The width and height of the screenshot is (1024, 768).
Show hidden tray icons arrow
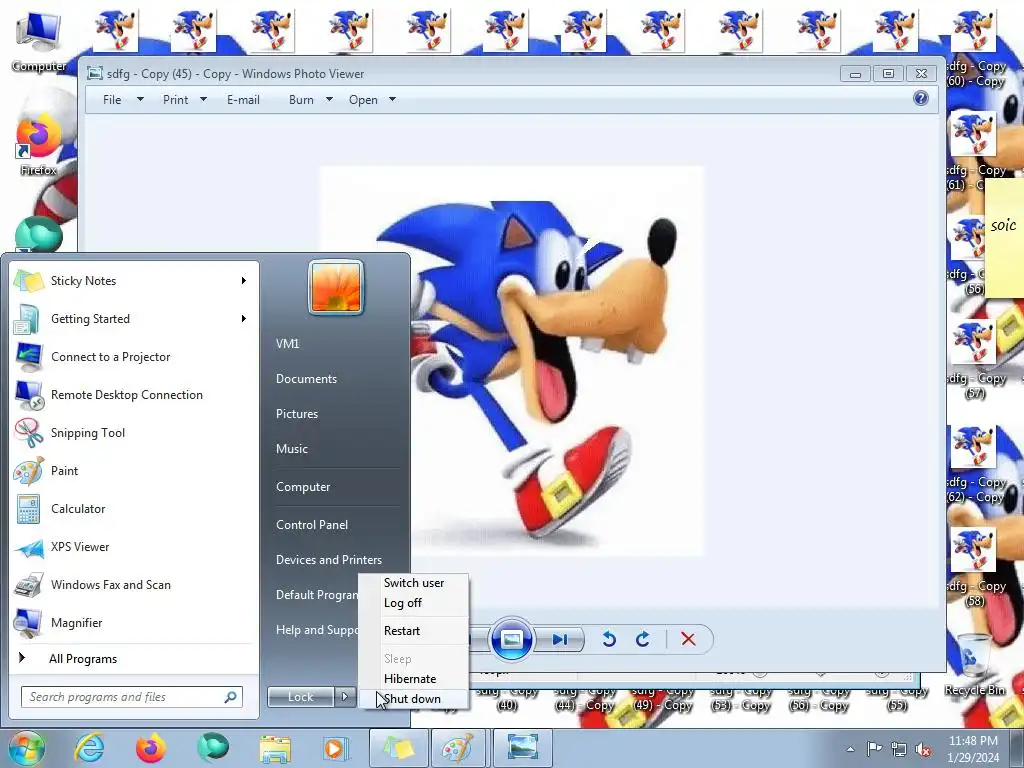[x=850, y=749]
